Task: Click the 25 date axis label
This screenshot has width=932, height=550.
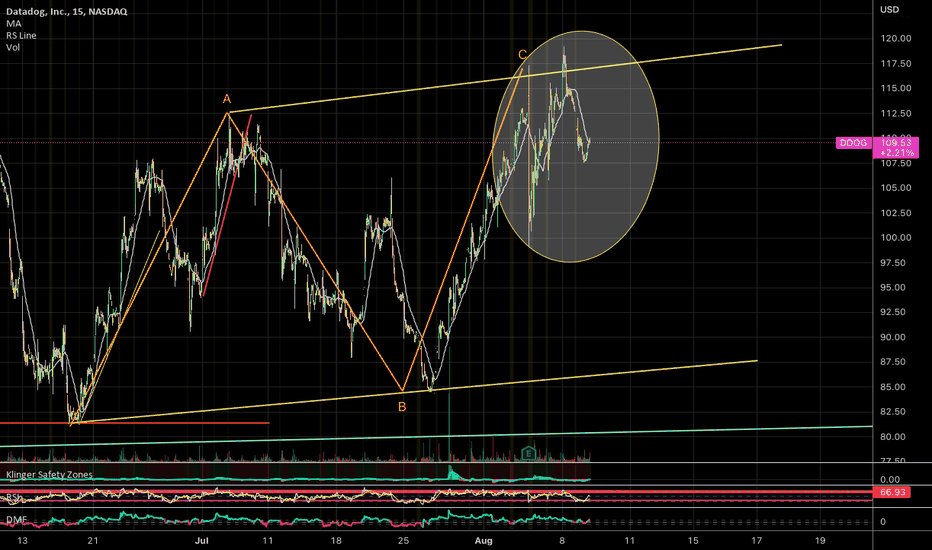Action: click(404, 540)
